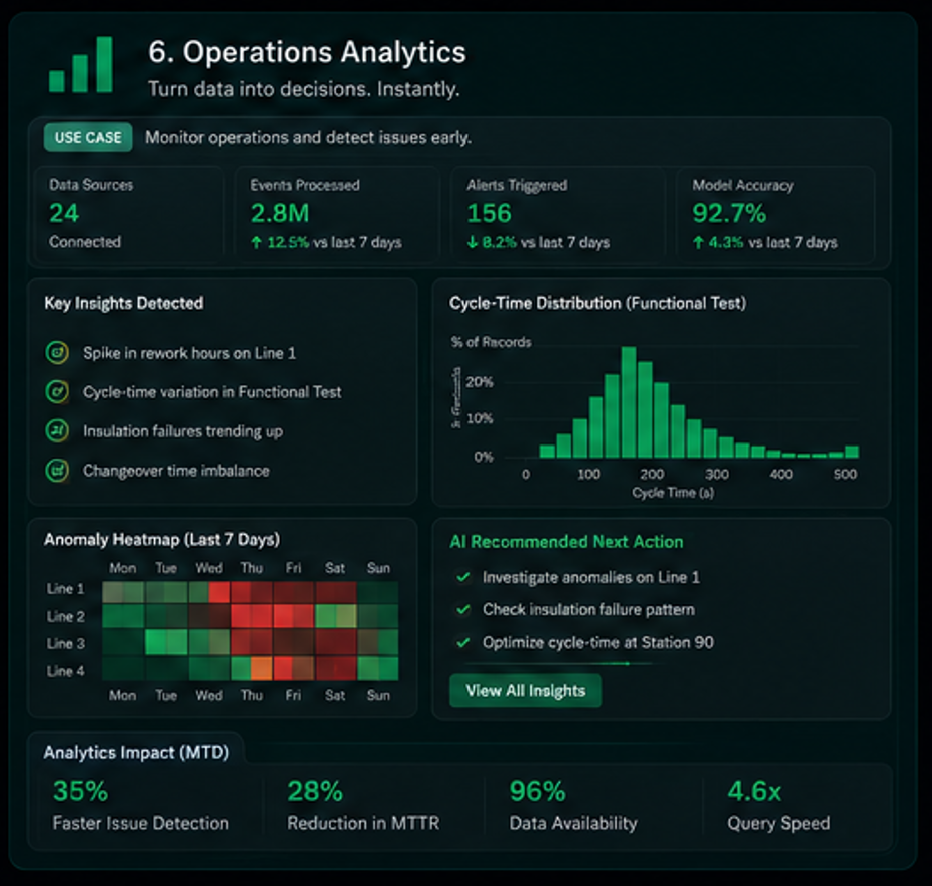The image size is (932, 886).
Task: Click checkmark next to Optimize cycle-time at Station 90
Action: pyautogui.click(x=463, y=642)
